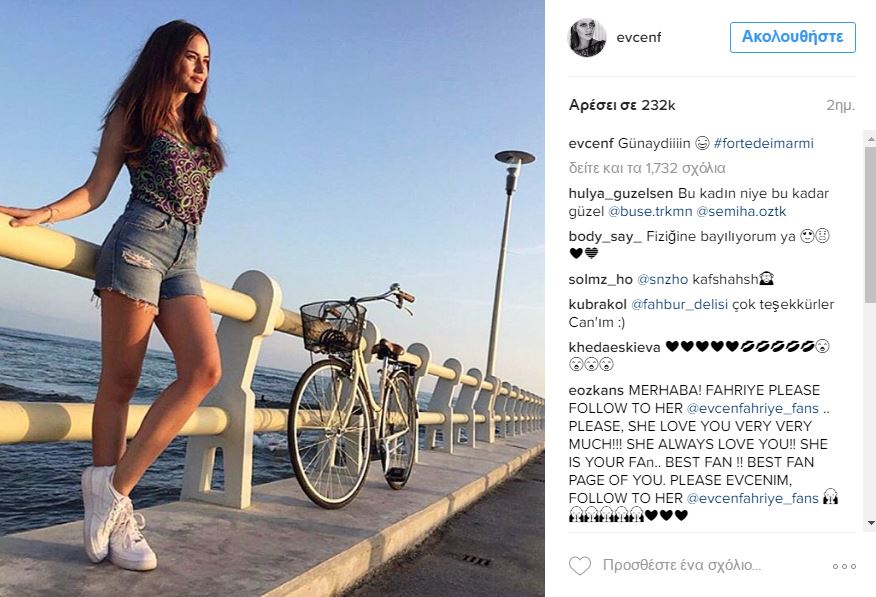The height and width of the screenshot is (597, 876).
Task: Open the @buse.trkmn mention
Action: [650, 212]
